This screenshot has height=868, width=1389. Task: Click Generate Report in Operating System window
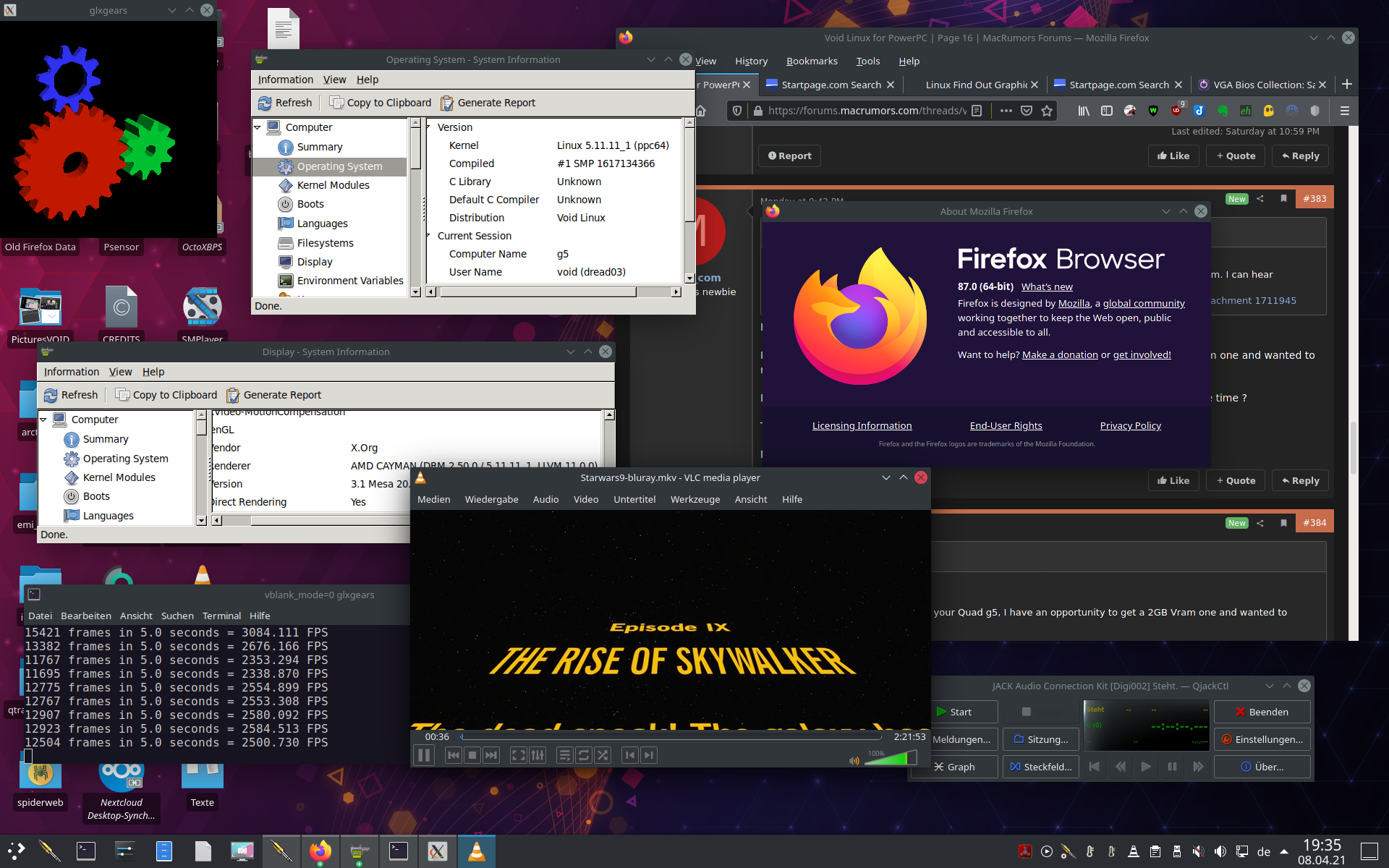coord(488,103)
